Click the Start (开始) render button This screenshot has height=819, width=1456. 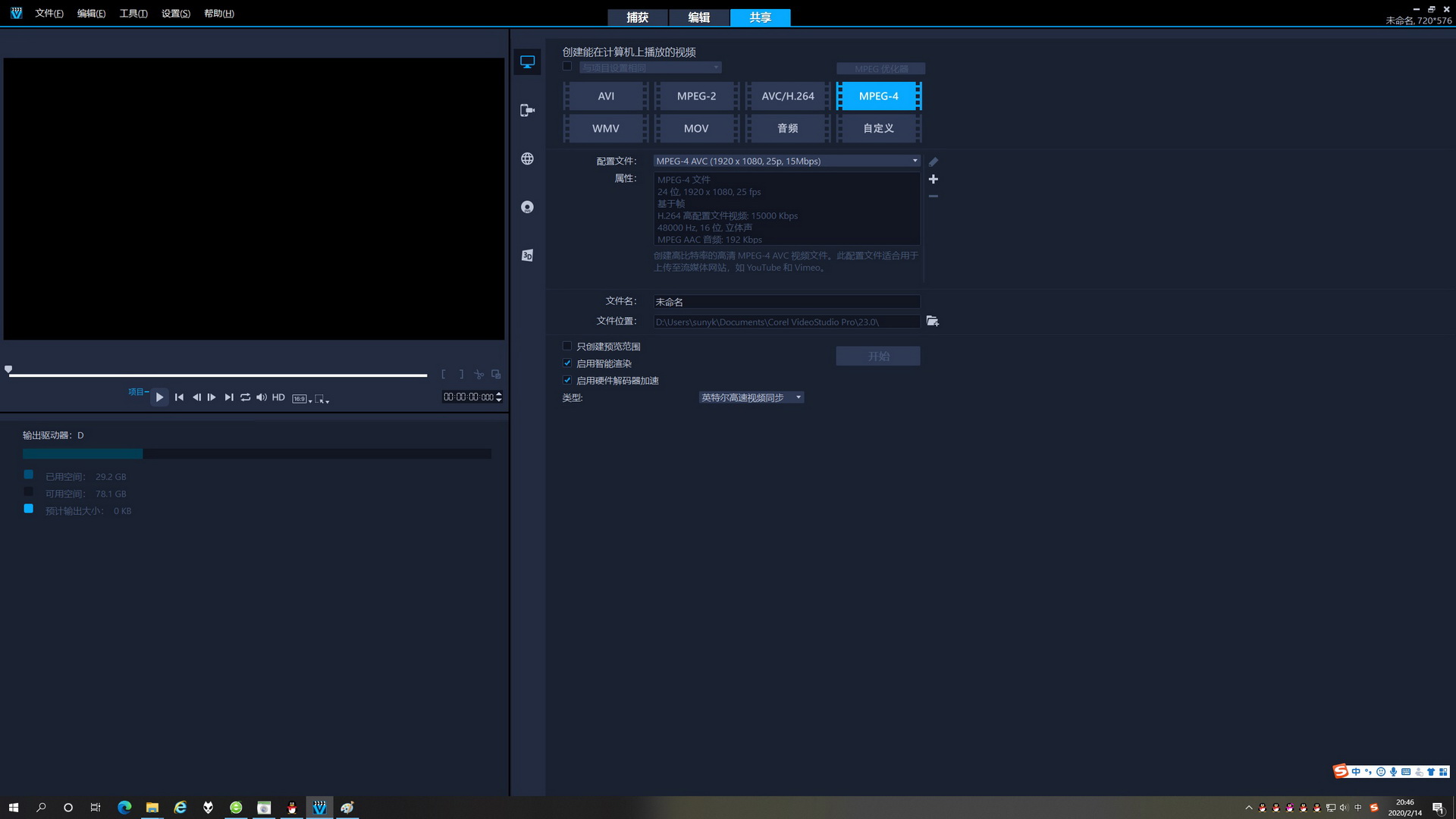[x=878, y=356]
